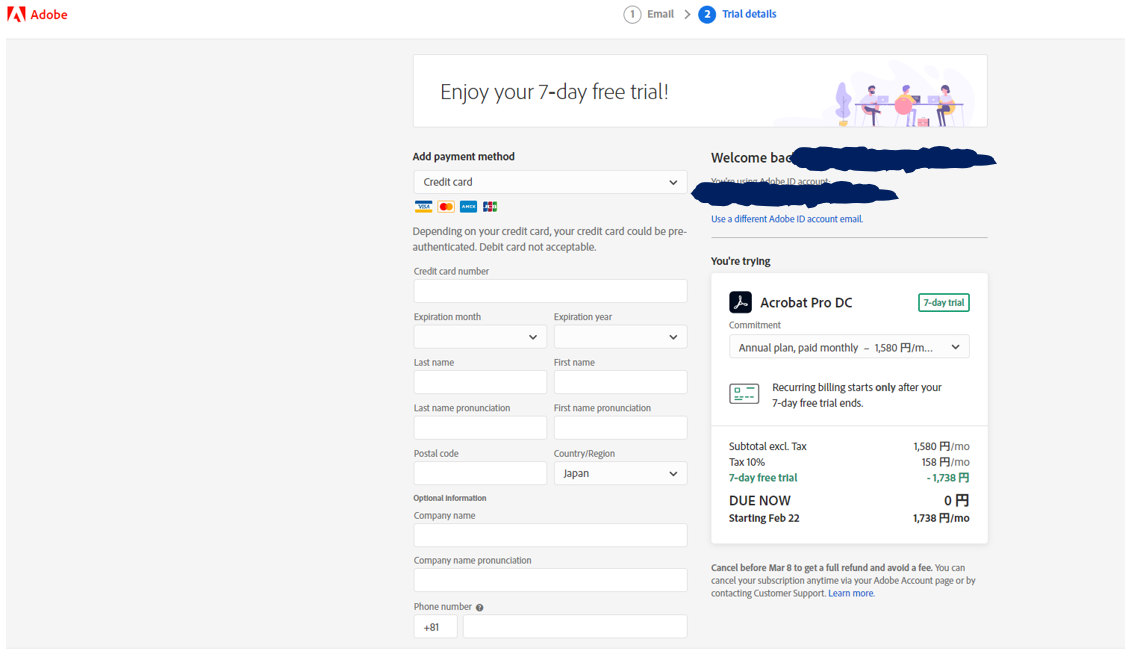Open the Credit card payment method dropdown
Viewport: 1125px width, 649px height.
tap(550, 182)
